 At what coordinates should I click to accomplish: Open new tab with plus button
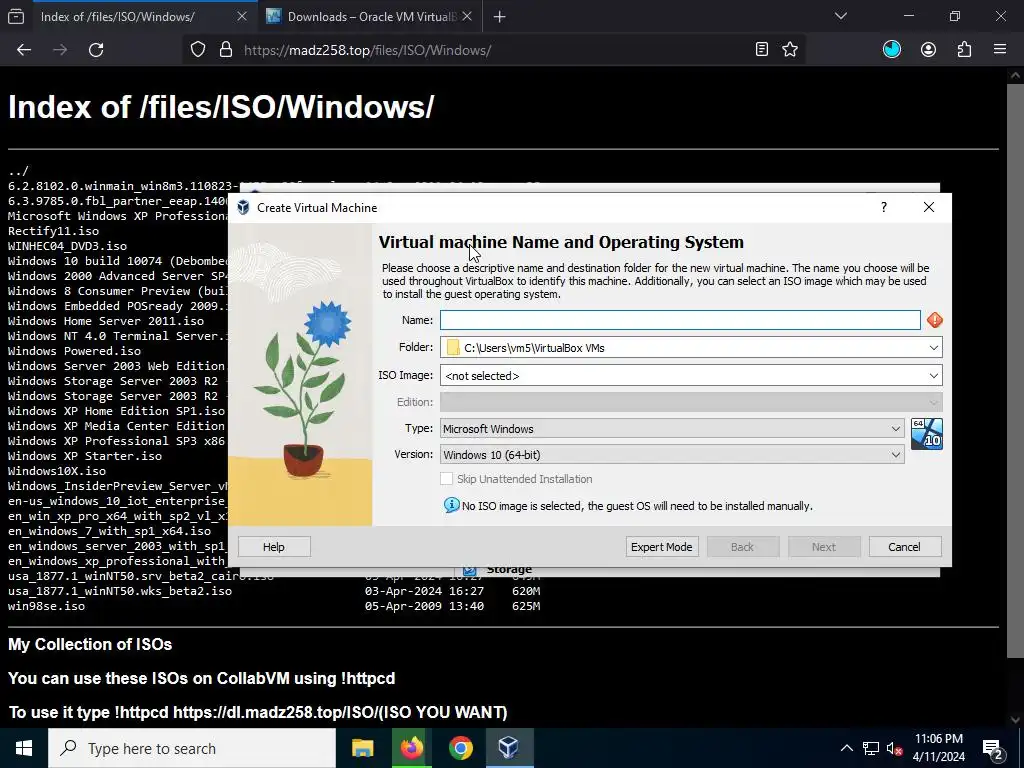point(500,17)
